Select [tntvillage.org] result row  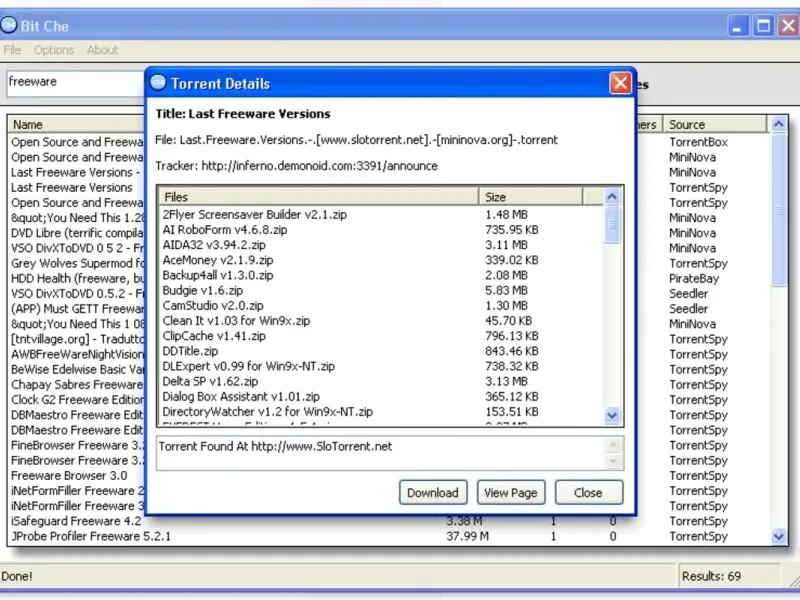pyautogui.click(x=78, y=339)
